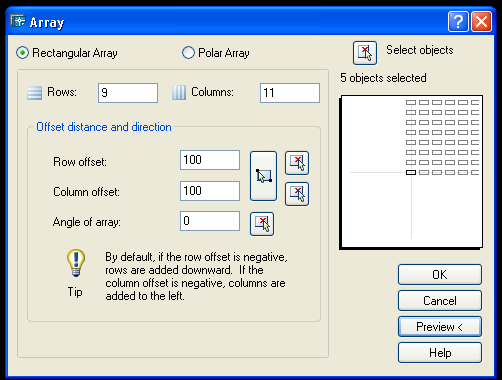Click the Columns vertical-bars icon
This screenshot has height=380, width=502.
(179, 93)
